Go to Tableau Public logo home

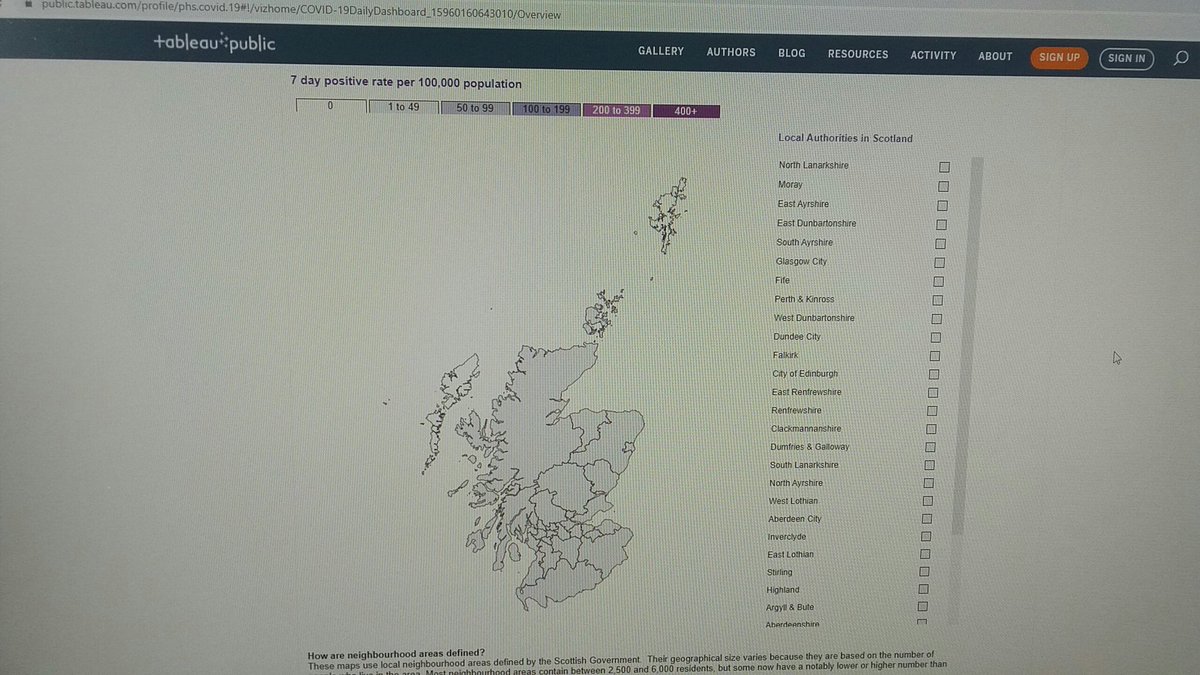[x=214, y=44]
